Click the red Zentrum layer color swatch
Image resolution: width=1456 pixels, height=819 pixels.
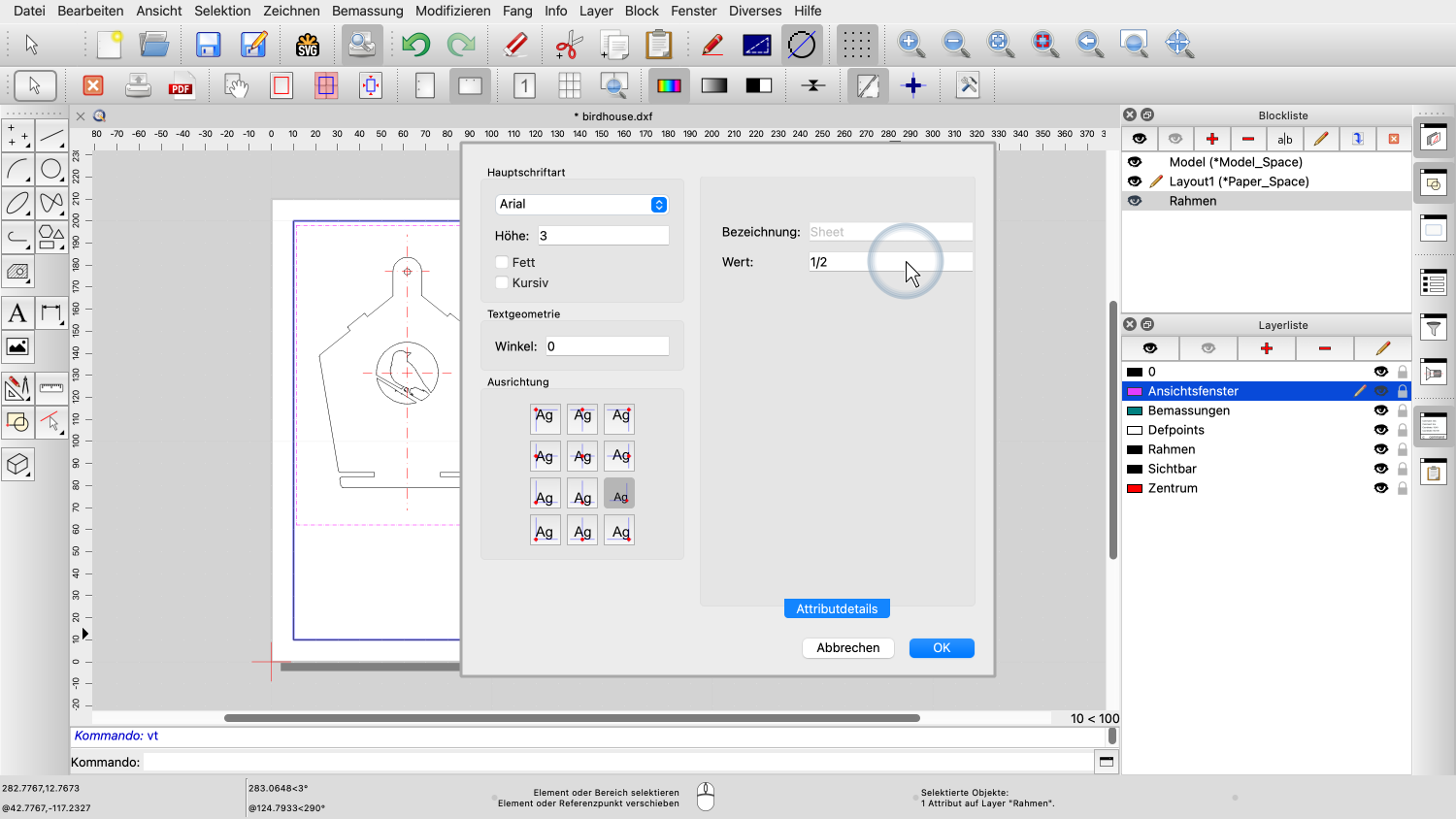(x=1134, y=488)
